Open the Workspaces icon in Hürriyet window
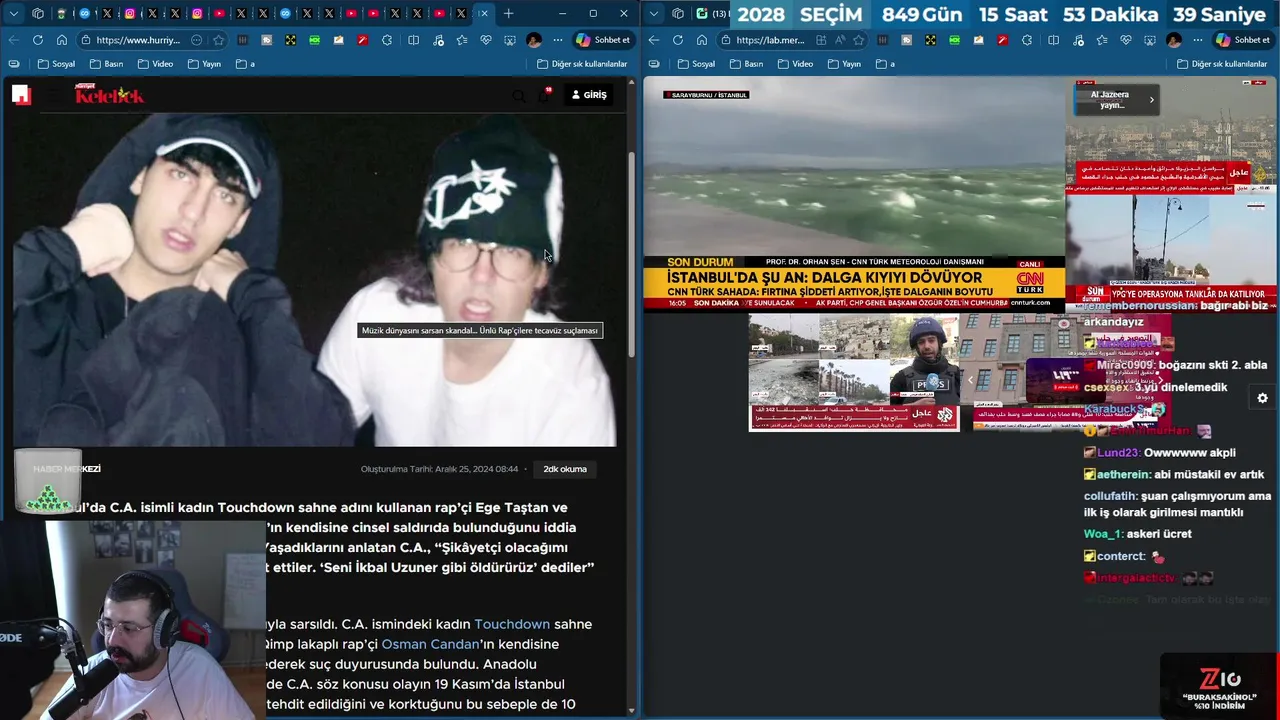The image size is (1280, 720). [x=38, y=13]
